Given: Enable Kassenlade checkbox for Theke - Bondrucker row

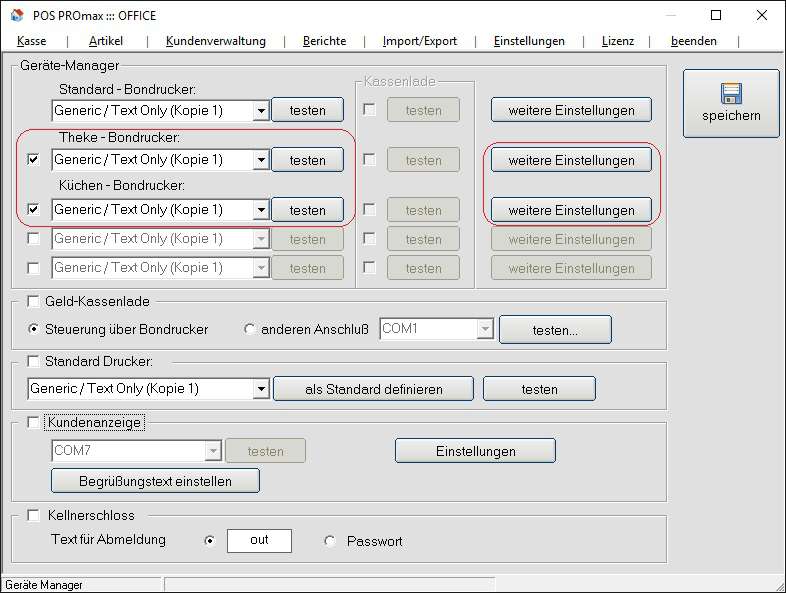Looking at the screenshot, I should click(x=369, y=159).
